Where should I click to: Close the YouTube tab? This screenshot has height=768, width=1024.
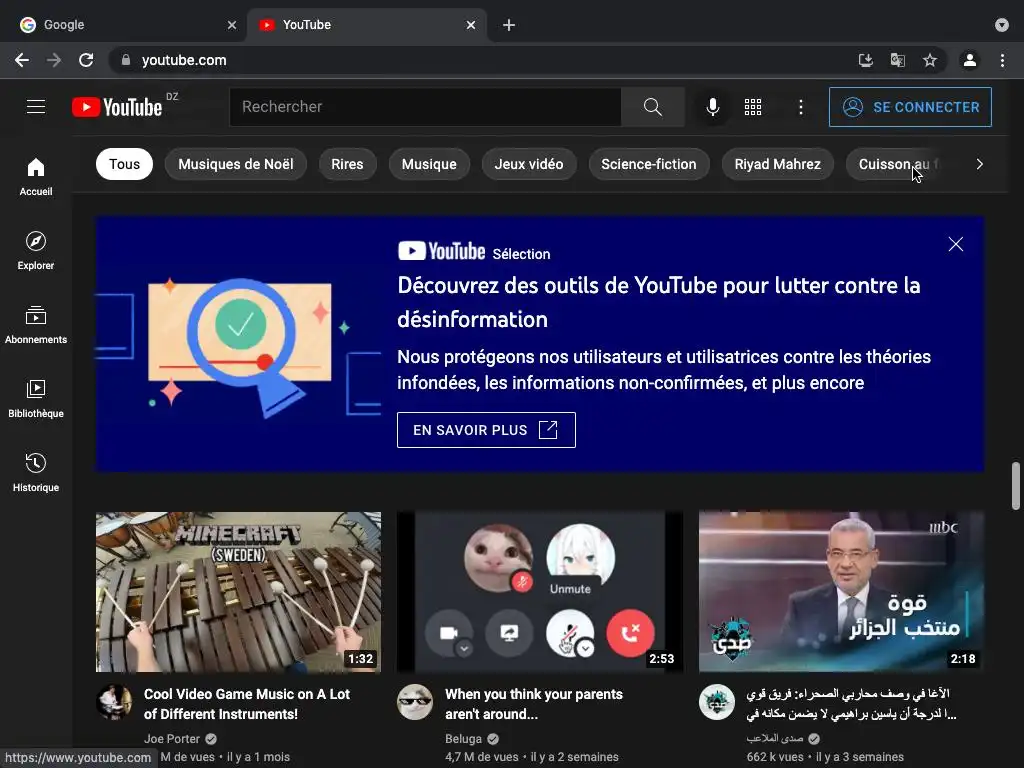pyautogui.click(x=471, y=25)
